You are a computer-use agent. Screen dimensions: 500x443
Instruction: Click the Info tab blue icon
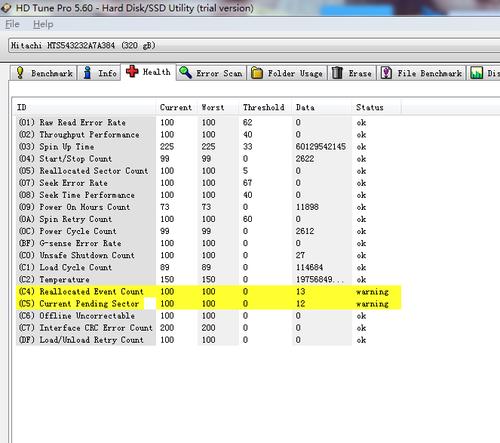pyautogui.click(x=87, y=73)
